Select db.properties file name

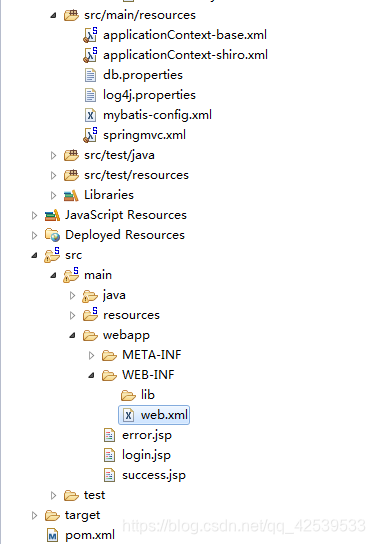coord(143,75)
